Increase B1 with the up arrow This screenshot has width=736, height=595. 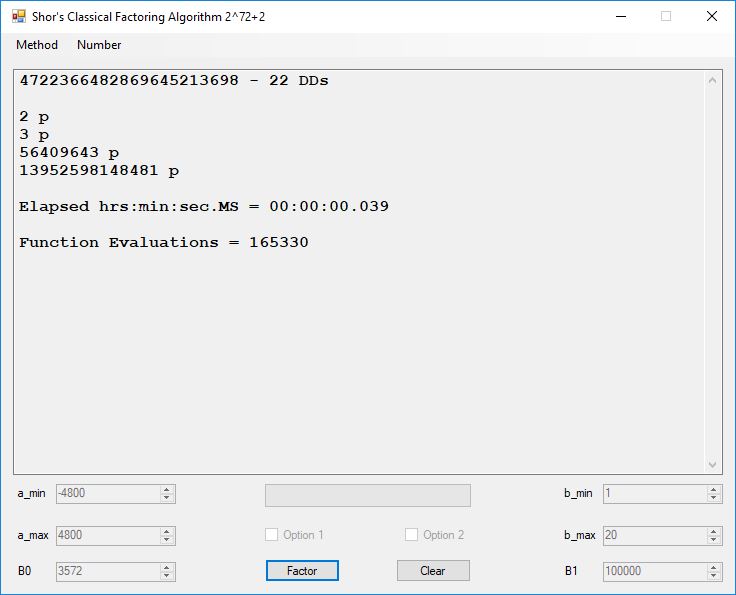[x=713, y=567]
